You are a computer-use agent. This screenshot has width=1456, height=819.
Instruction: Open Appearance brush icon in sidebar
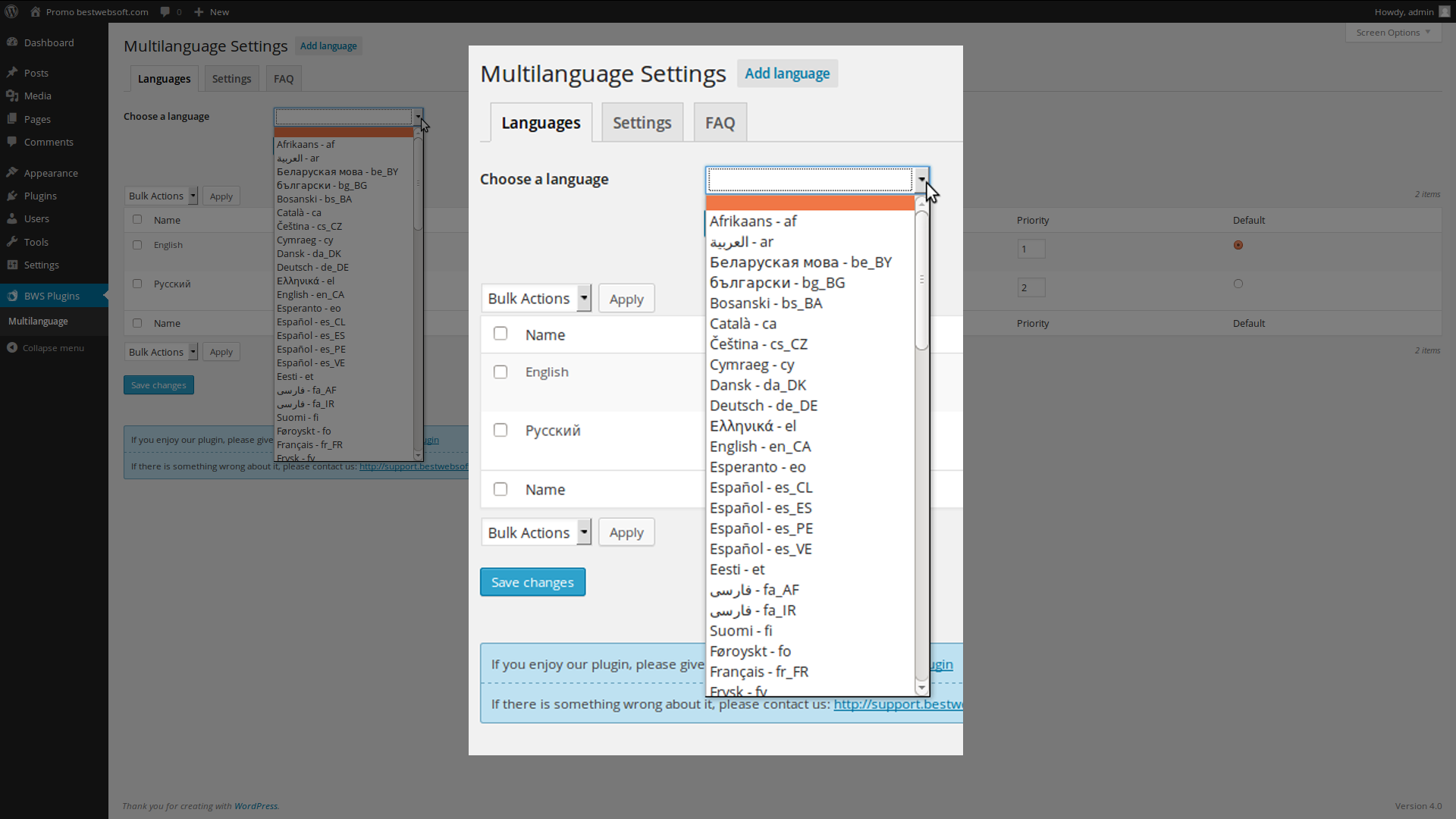coord(12,173)
